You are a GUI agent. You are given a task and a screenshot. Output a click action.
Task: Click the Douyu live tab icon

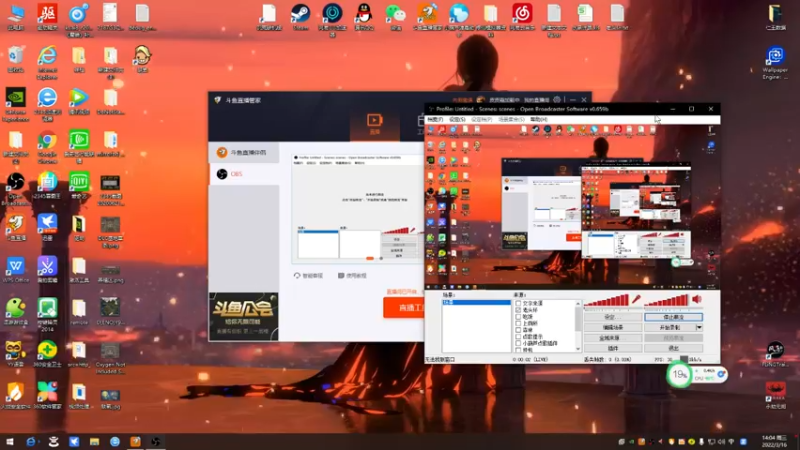[374, 123]
